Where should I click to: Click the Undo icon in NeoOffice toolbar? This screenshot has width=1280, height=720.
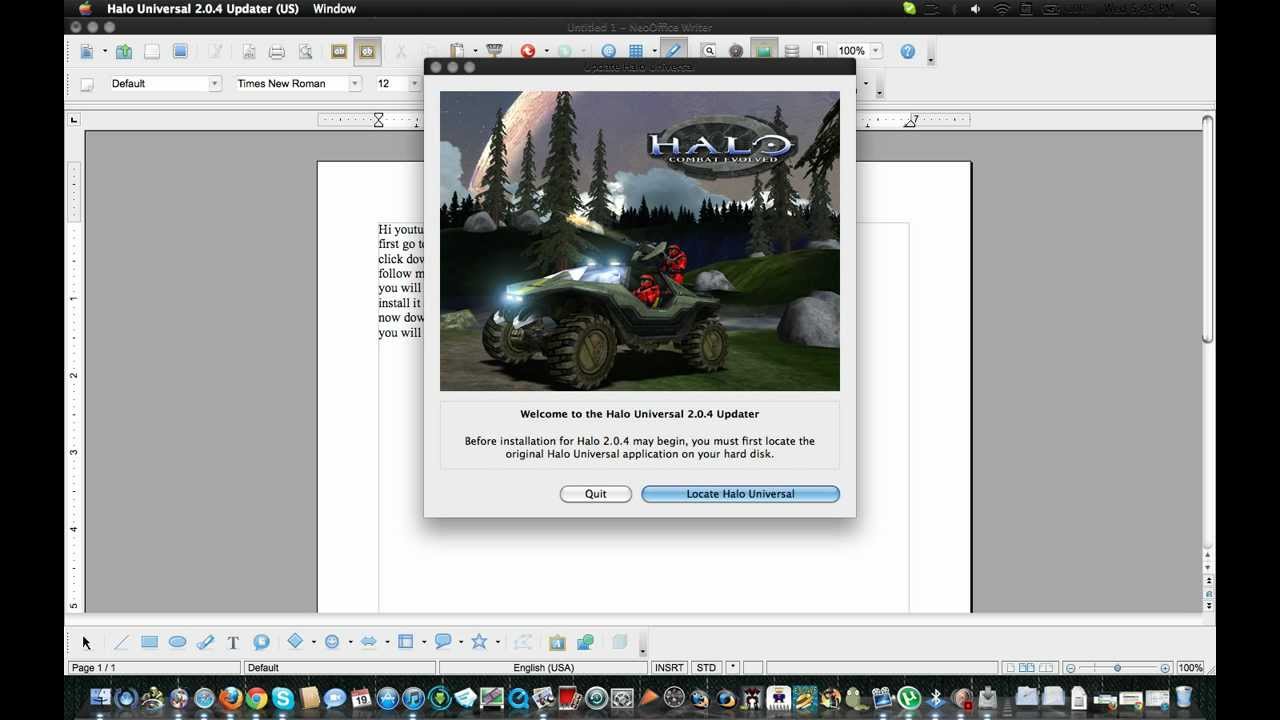[x=528, y=51]
